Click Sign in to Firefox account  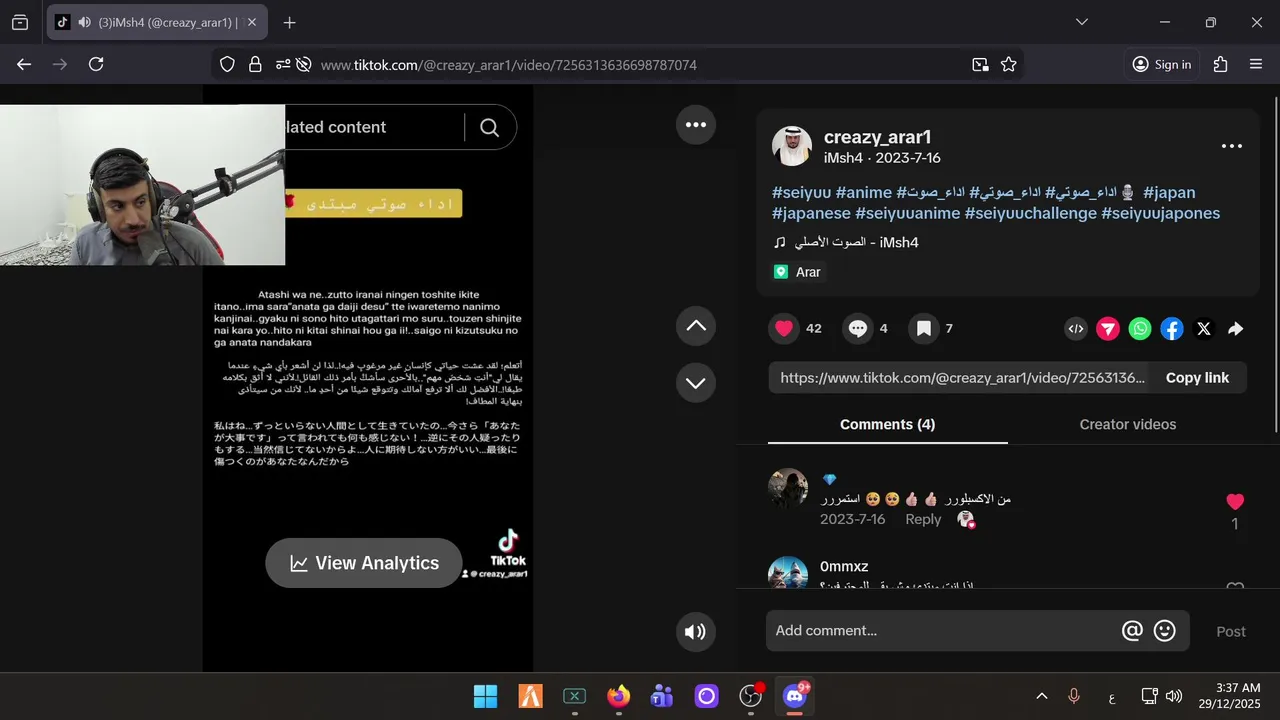[x=1161, y=64]
